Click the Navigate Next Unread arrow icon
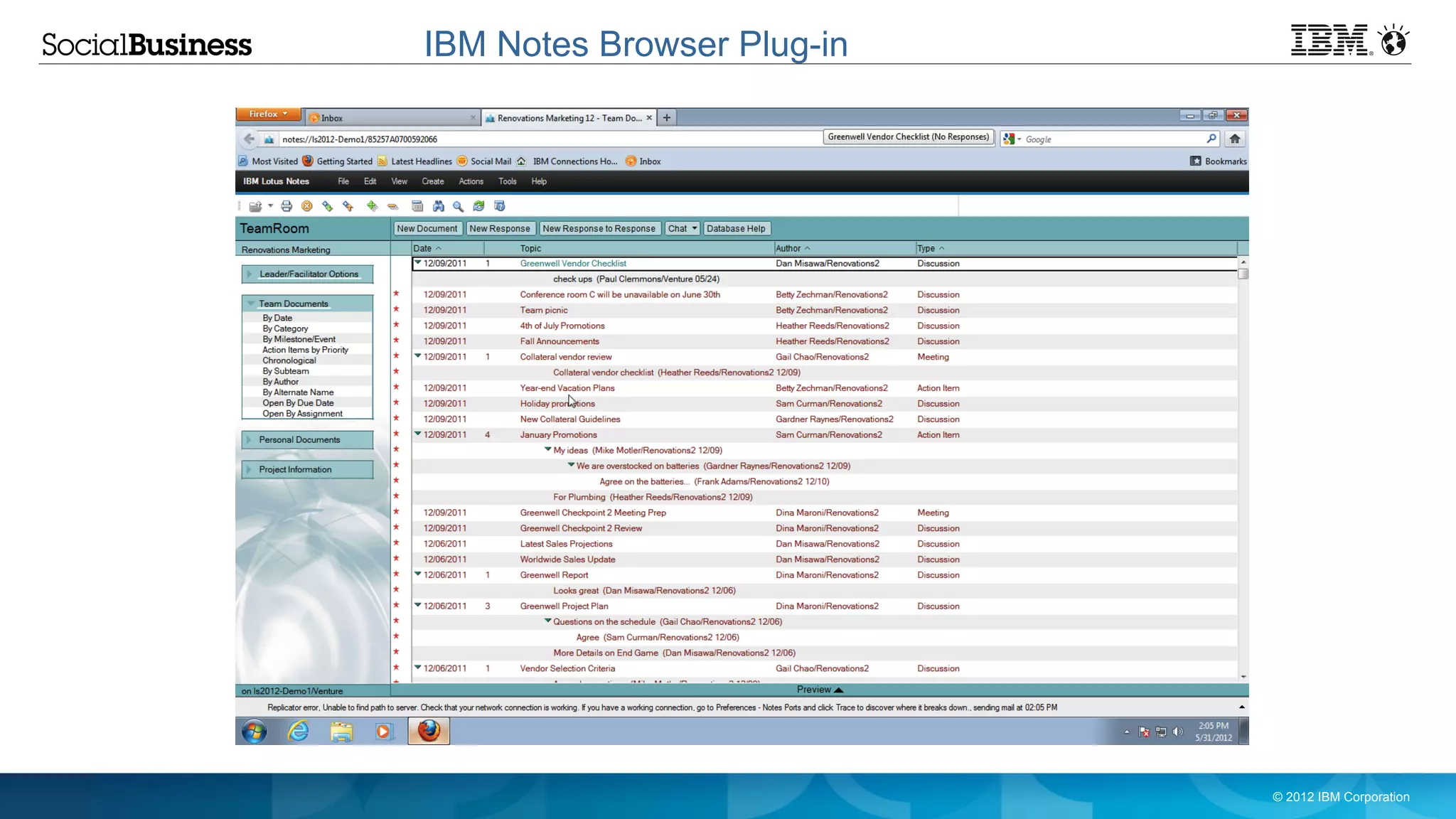 [x=328, y=206]
